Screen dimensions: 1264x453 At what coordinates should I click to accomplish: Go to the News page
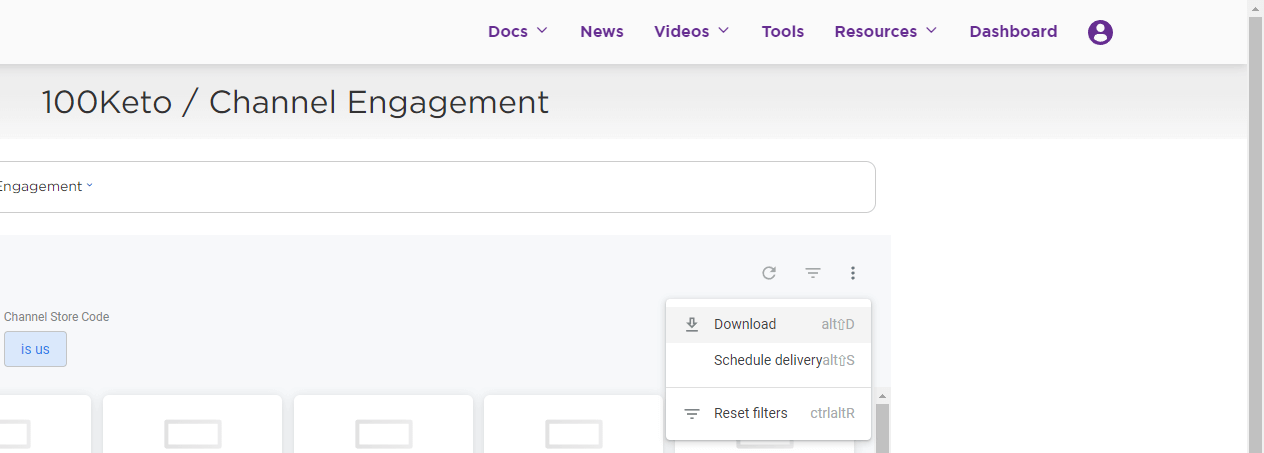point(602,31)
